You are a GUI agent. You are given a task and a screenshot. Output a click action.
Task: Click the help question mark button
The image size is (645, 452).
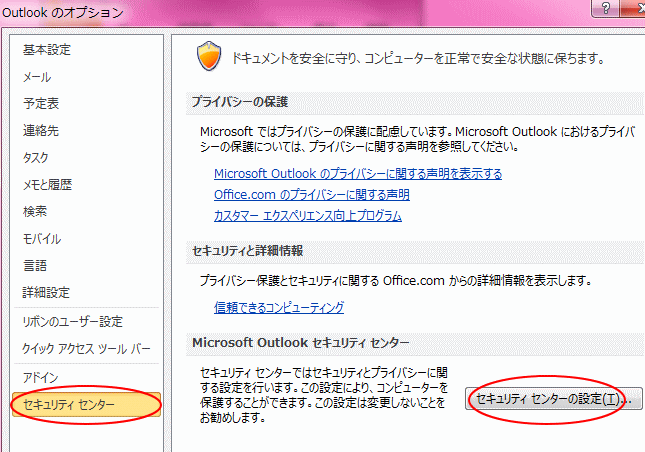pos(605,8)
